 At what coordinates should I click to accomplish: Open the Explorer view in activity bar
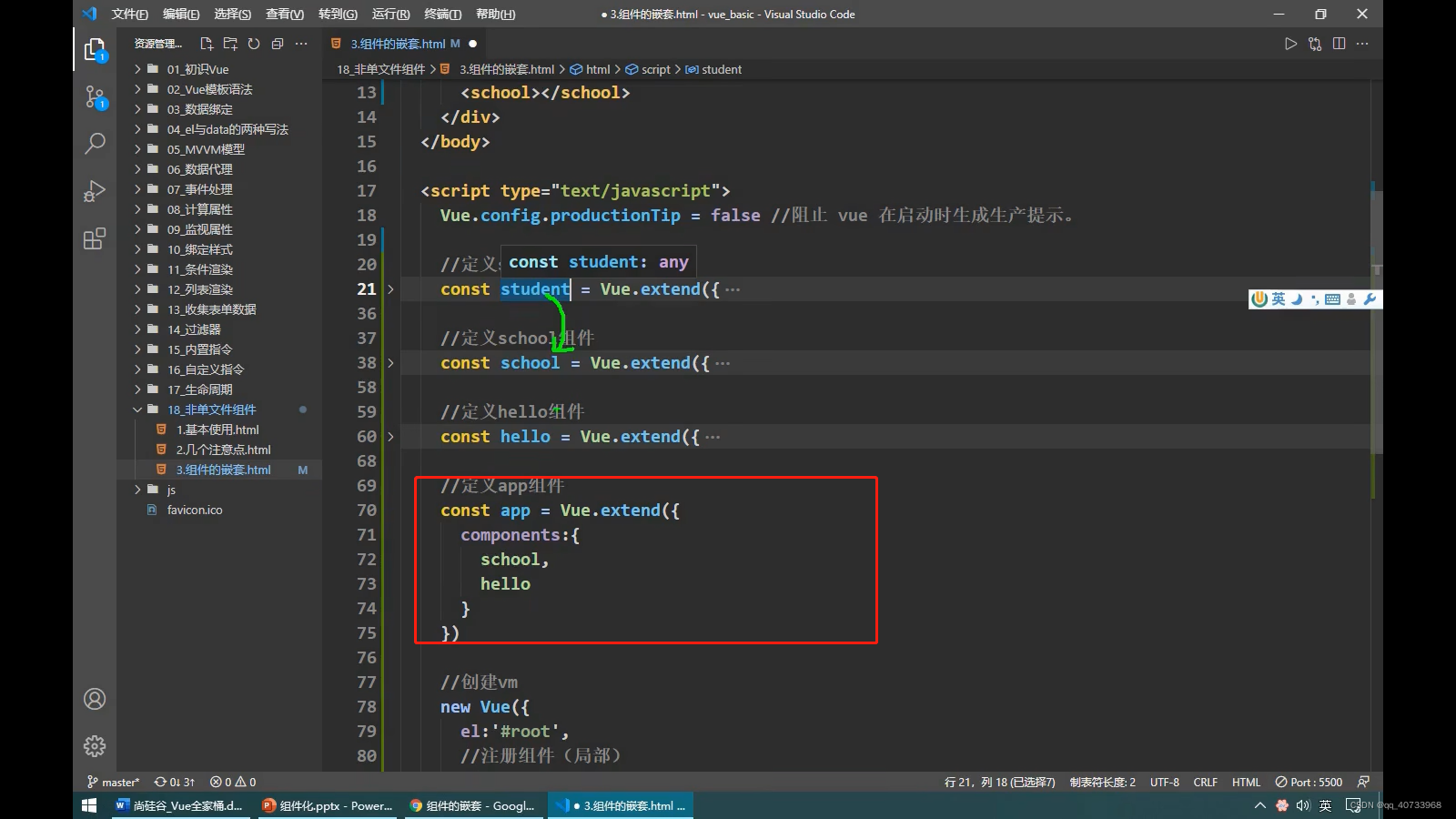pyautogui.click(x=95, y=49)
